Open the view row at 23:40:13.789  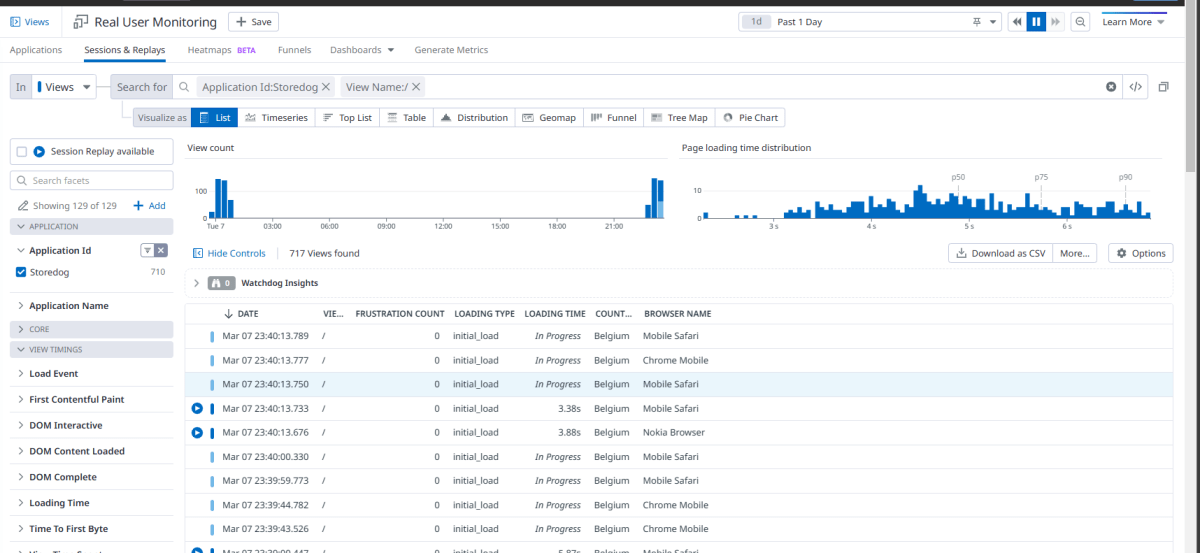tap(679, 336)
